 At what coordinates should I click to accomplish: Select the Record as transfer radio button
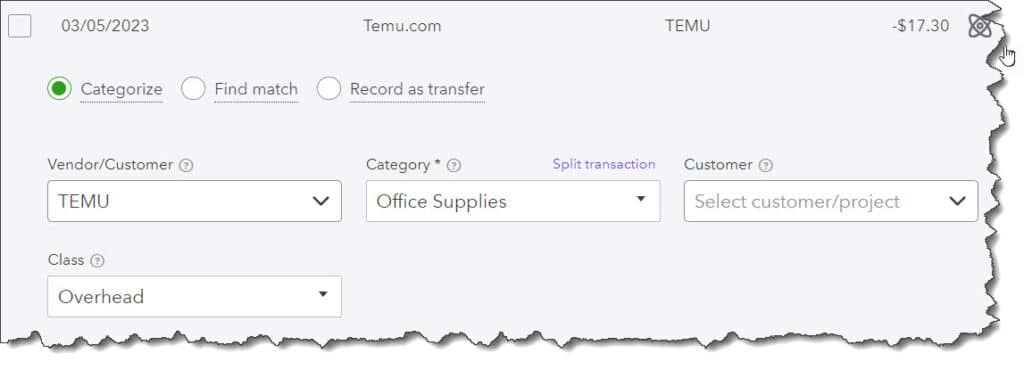pyautogui.click(x=328, y=89)
